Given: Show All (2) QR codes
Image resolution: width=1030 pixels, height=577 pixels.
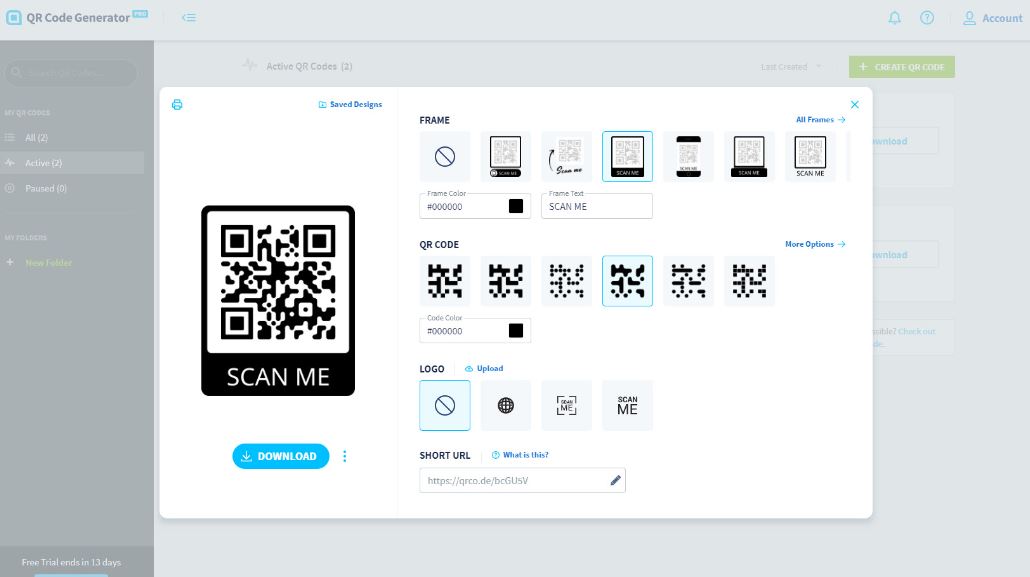Looking at the screenshot, I should 36,137.
